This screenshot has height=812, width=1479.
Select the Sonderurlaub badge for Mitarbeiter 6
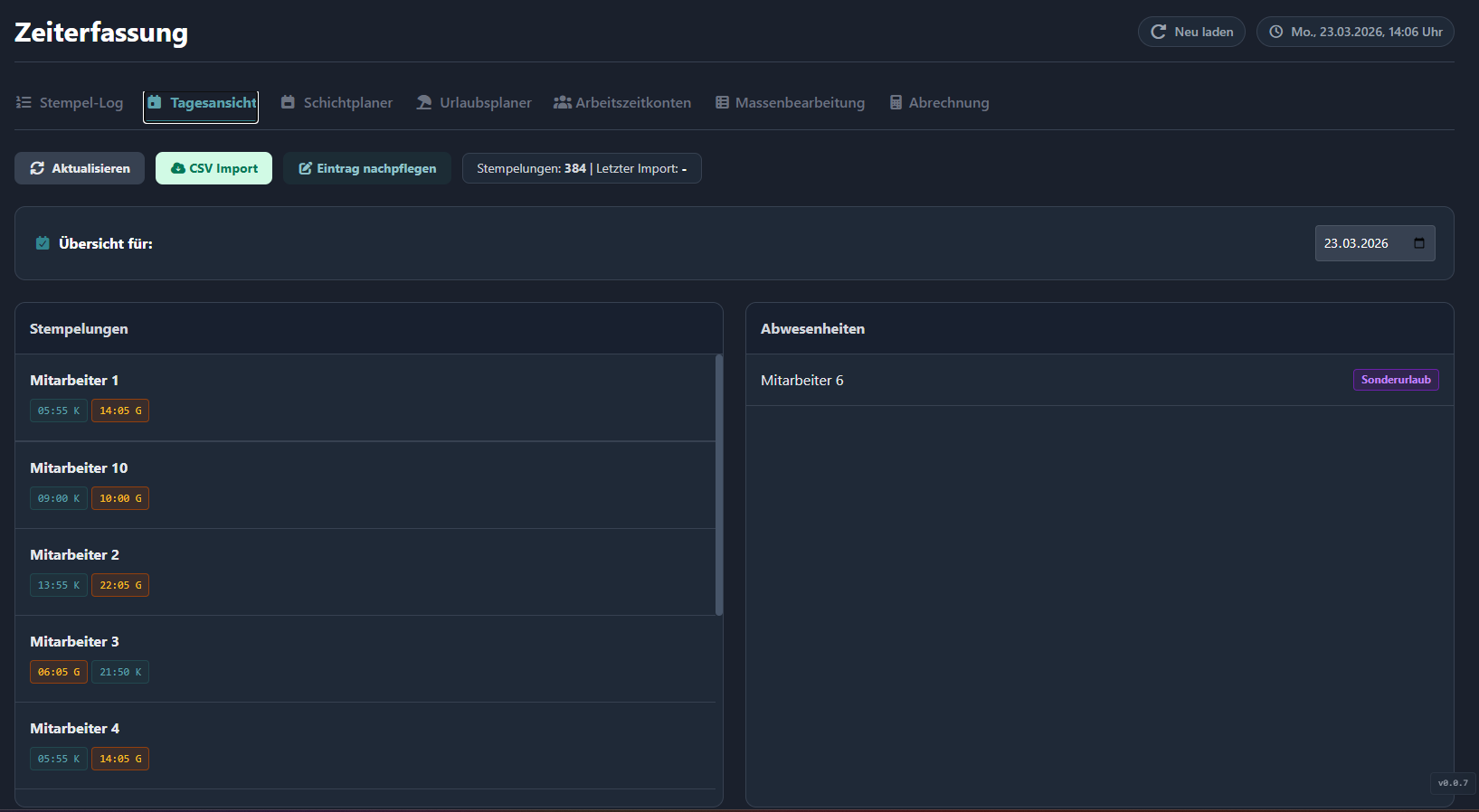[x=1395, y=380]
